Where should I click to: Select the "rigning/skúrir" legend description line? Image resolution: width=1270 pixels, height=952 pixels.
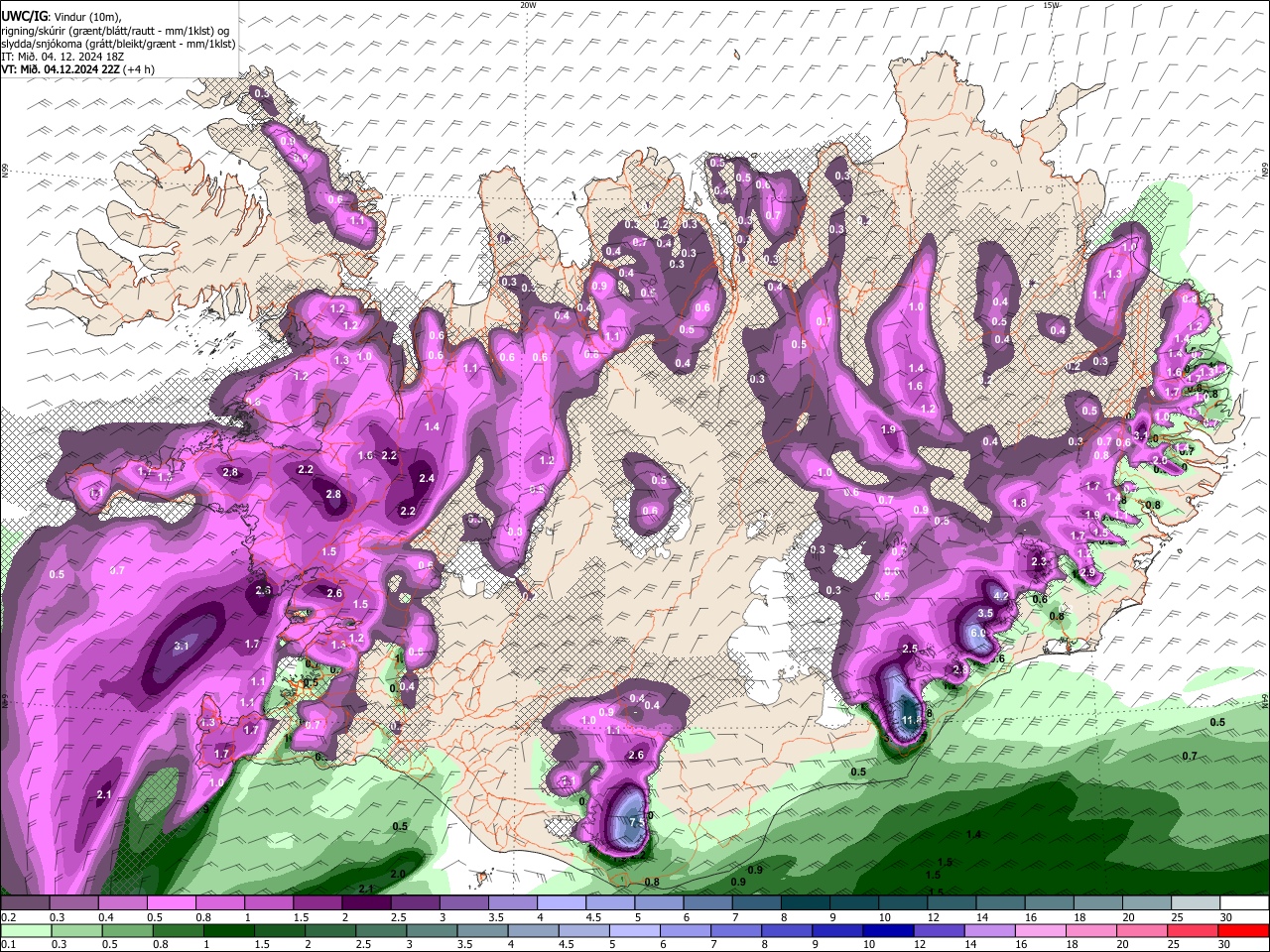(114, 31)
